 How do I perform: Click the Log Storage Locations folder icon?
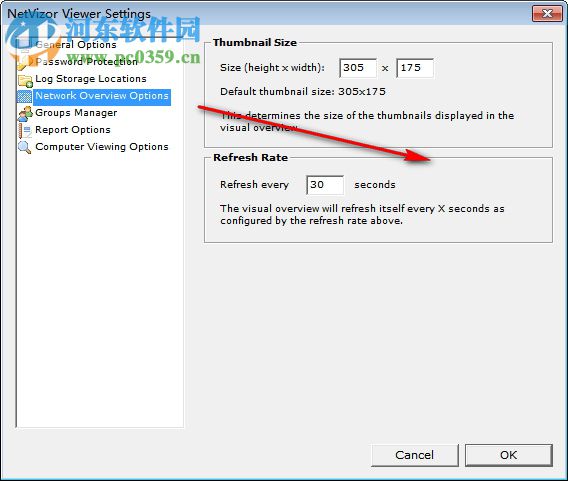[25, 80]
